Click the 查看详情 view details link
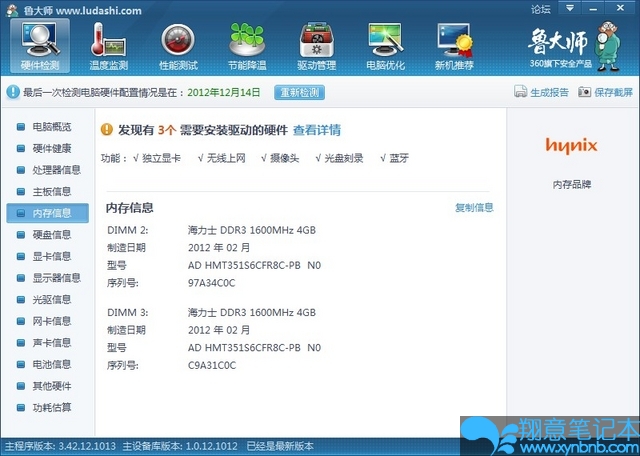This screenshot has width=640, height=456. 316,130
